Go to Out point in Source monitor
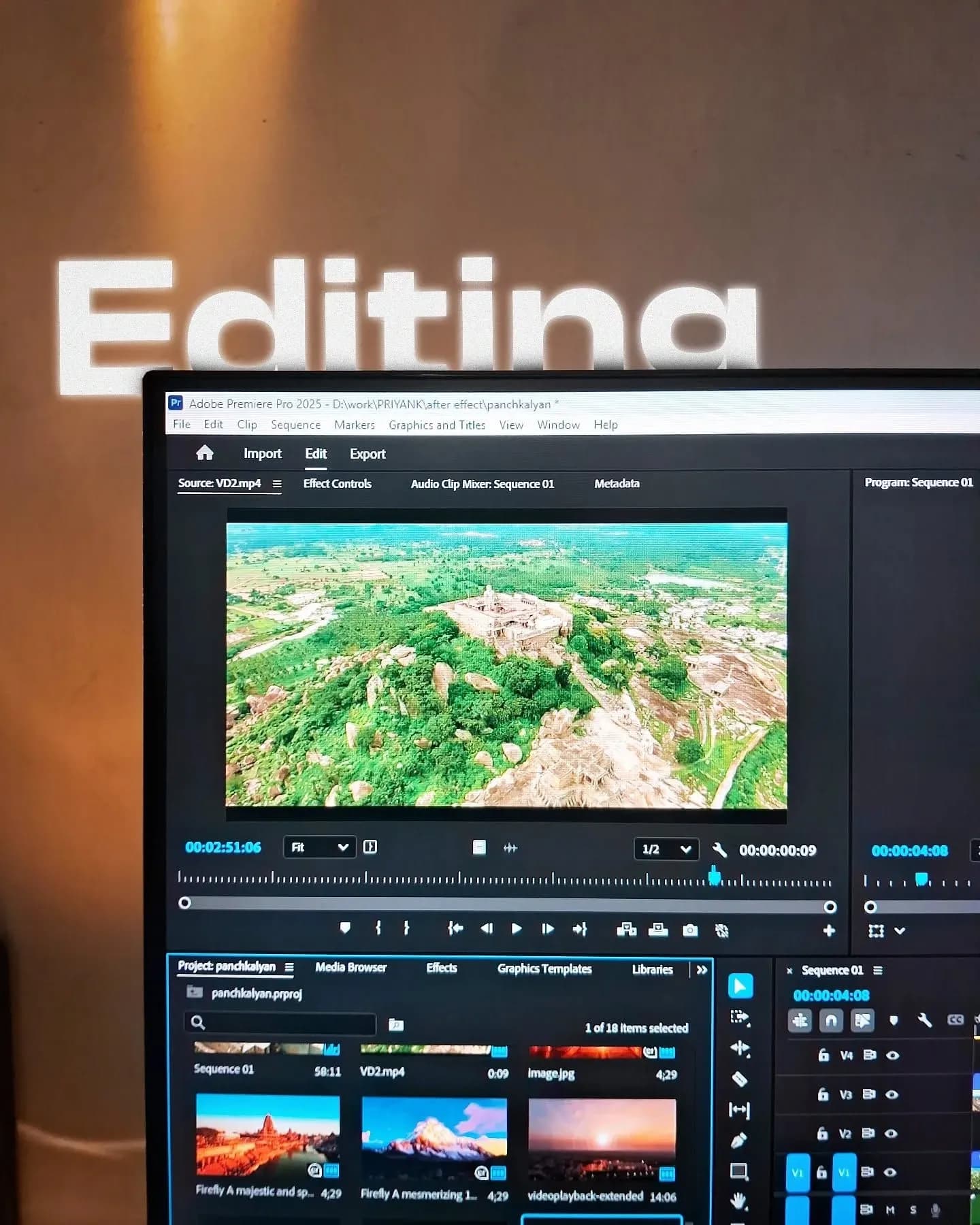Image resolution: width=980 pixels, height=1225 pixels. [580, 929]
